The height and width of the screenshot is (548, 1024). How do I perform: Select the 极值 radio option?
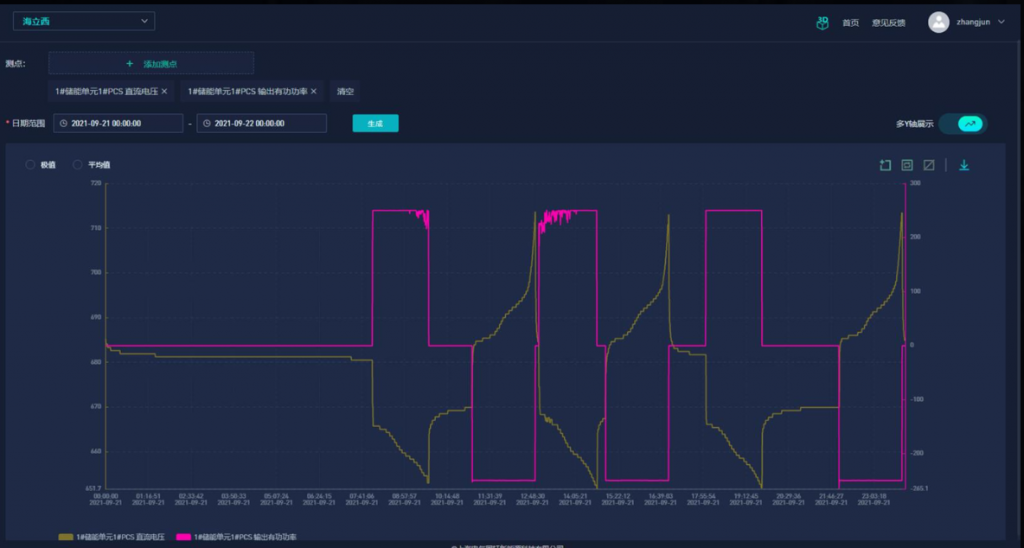point(31,164)
